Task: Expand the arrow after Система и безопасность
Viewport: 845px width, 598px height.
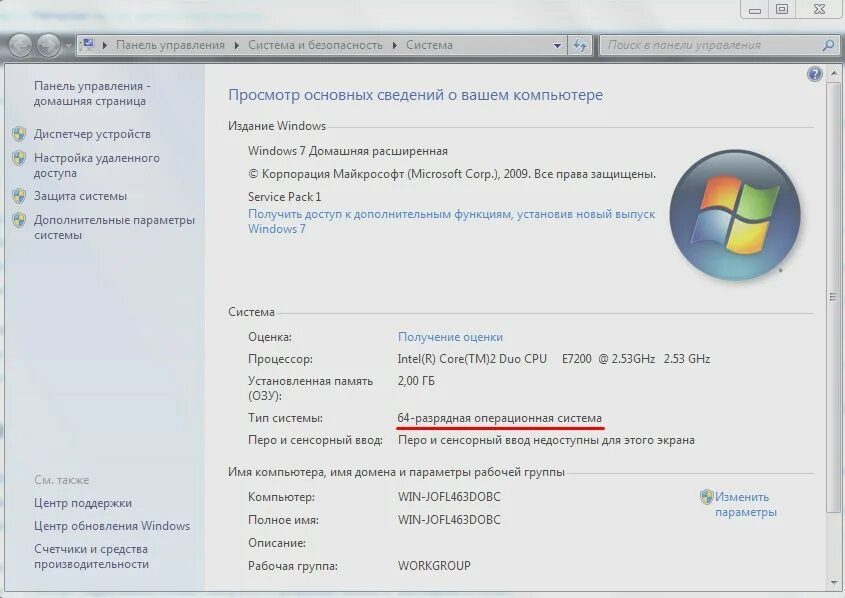Action: coord(394,45)
